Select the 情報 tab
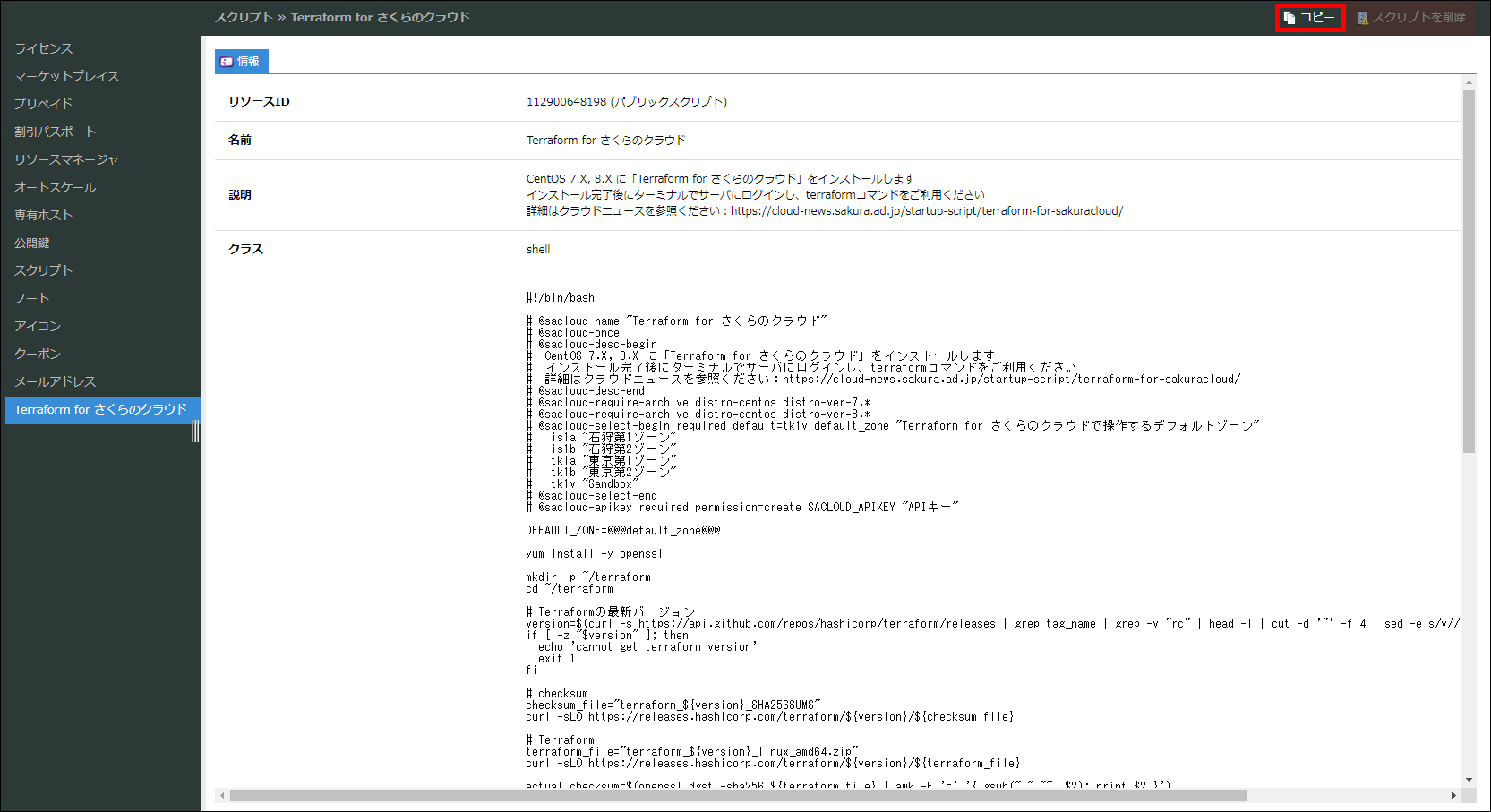 click(x=241, y=61)
